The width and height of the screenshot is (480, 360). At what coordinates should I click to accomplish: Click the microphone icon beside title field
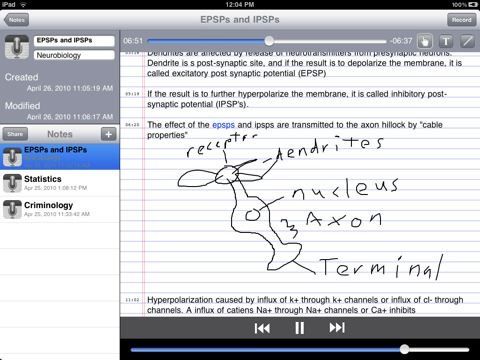[x=17, y=47]
